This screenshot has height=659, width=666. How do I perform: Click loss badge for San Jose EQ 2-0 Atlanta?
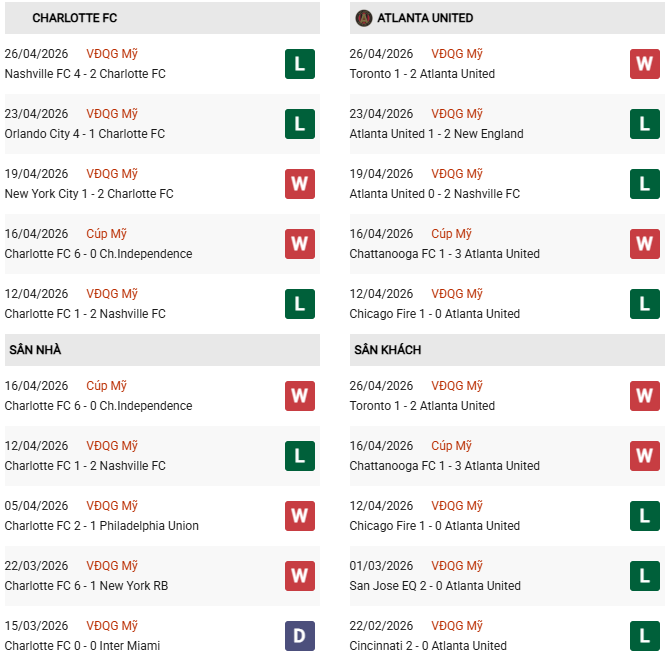(644, 576)
